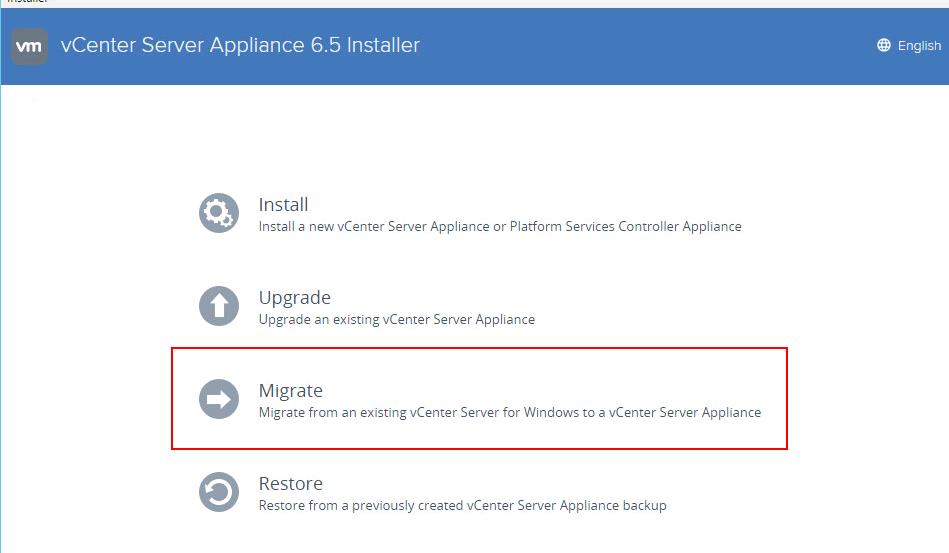Click the Install new vCenter Server Appliance description
949x553 pixels.
tap(500, 226)
